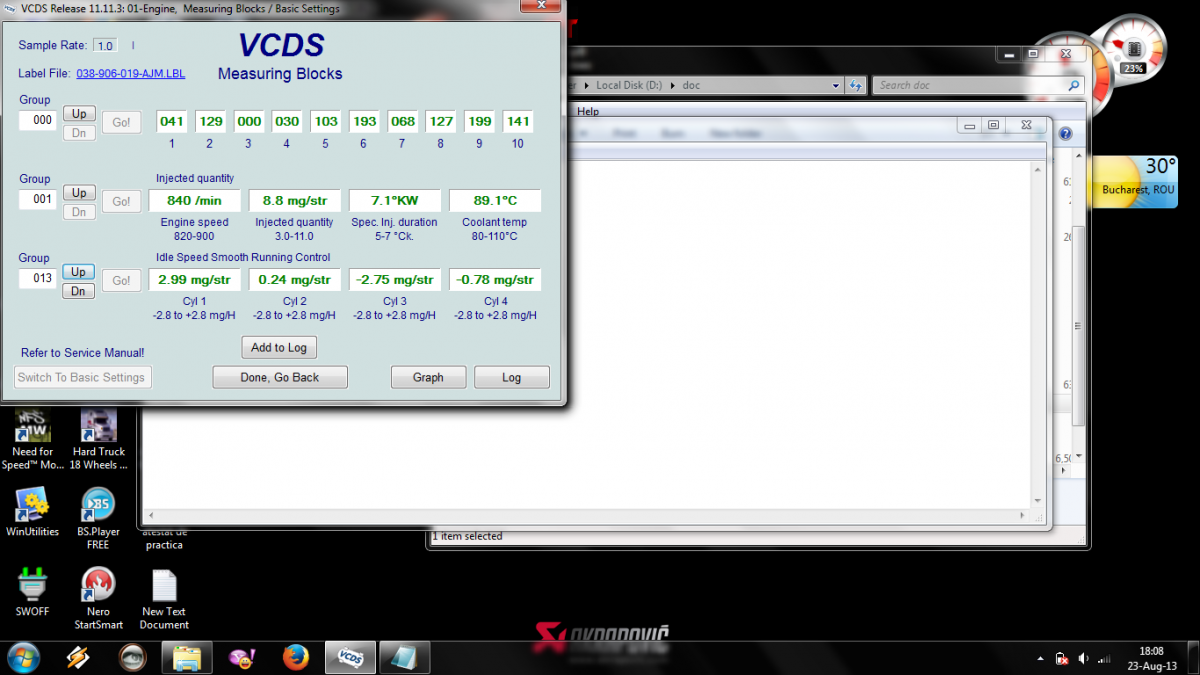Image resolution: width=1200 pixels, height=675 pixels.
Task: Click Add to Log button
Action: click(279, 347)
